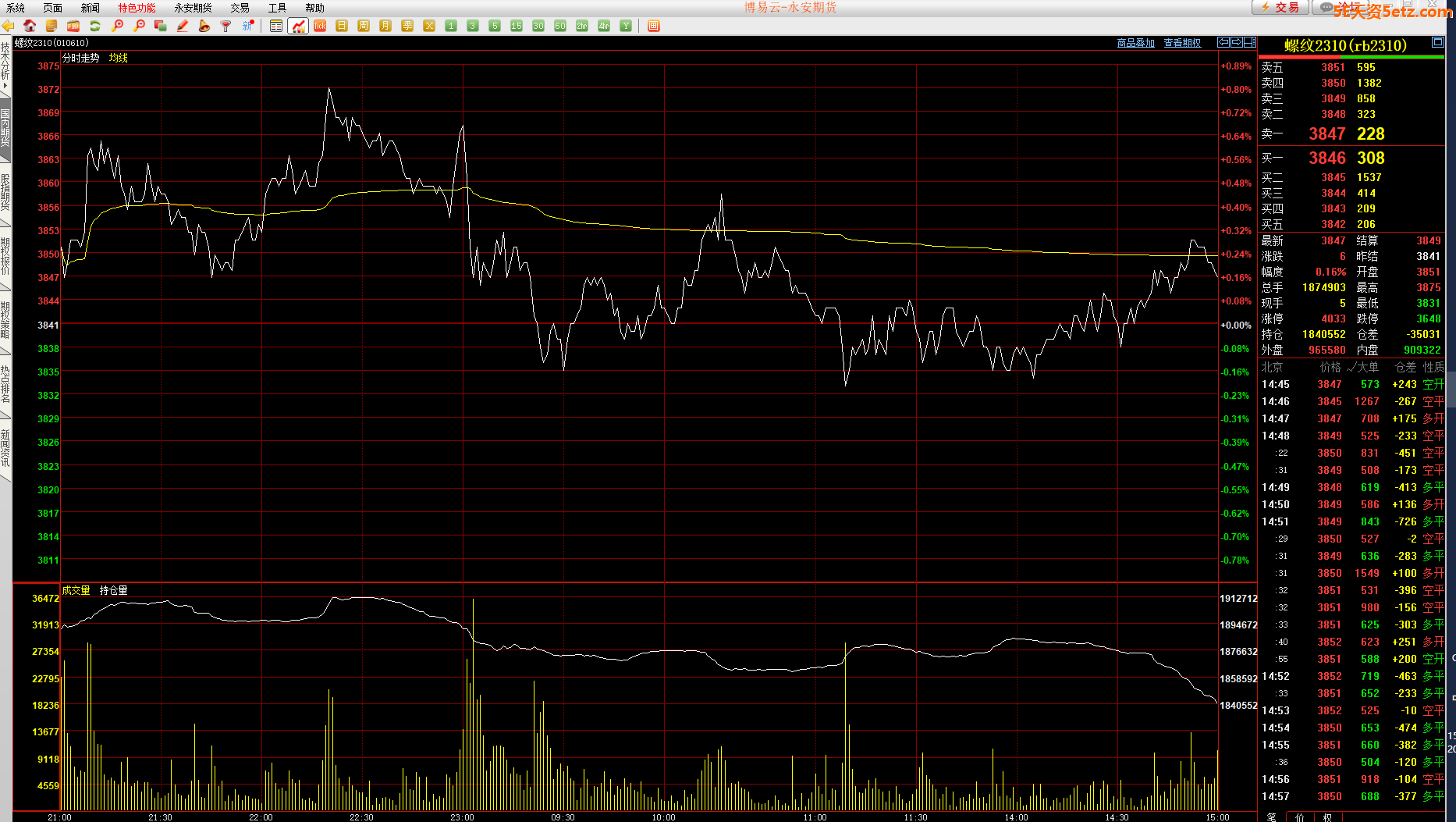Zoom out with the minus magnifier icon

139,26
